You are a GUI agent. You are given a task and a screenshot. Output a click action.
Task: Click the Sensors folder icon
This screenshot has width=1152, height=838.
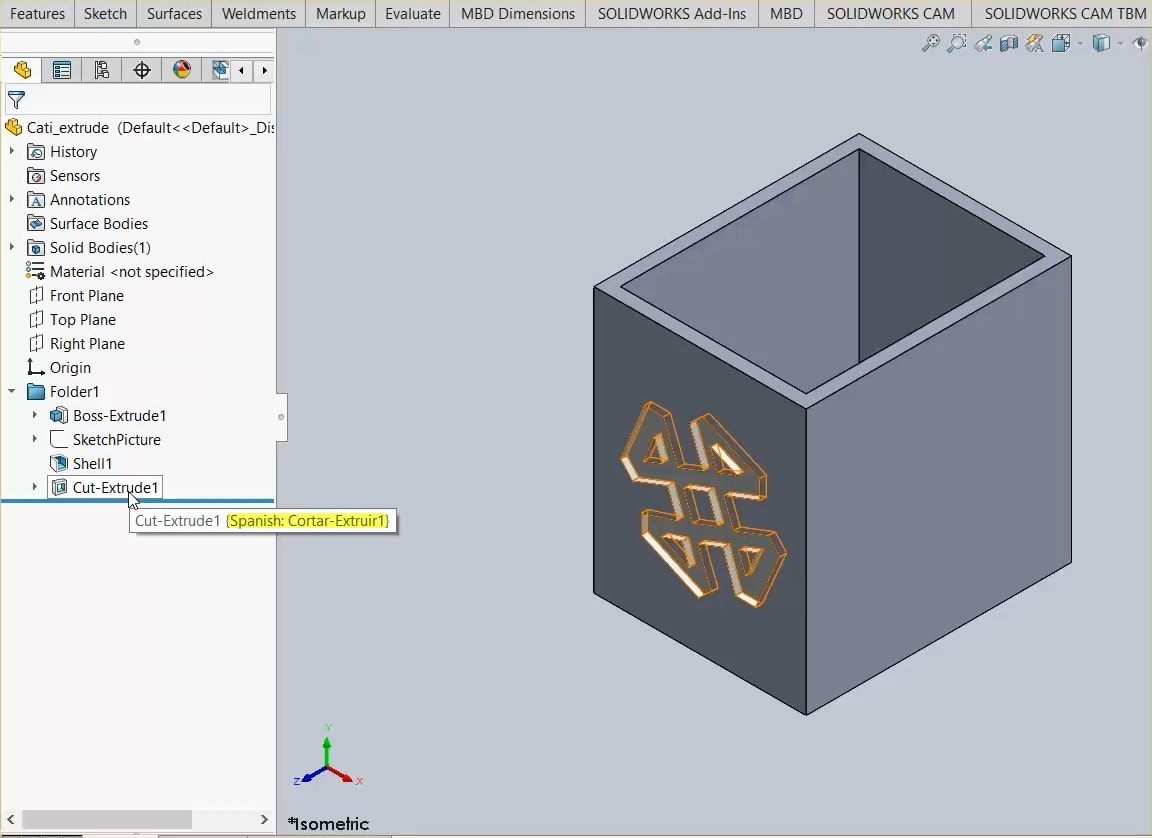35,176
